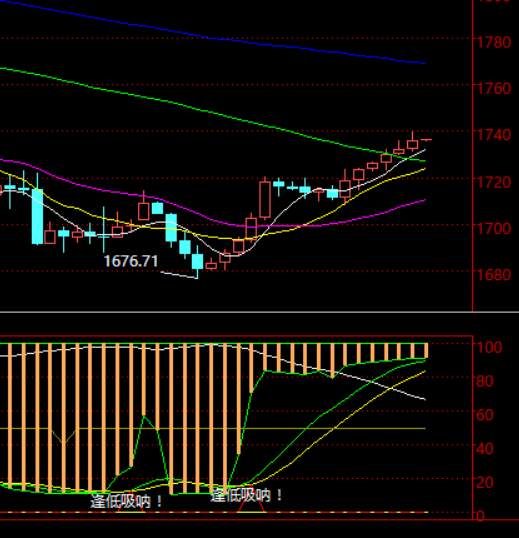Image resolution: width=519 pixels, height=538 pixels.
Task: Select the 80 value on indicator axis
Action: (x=485, y=381)
